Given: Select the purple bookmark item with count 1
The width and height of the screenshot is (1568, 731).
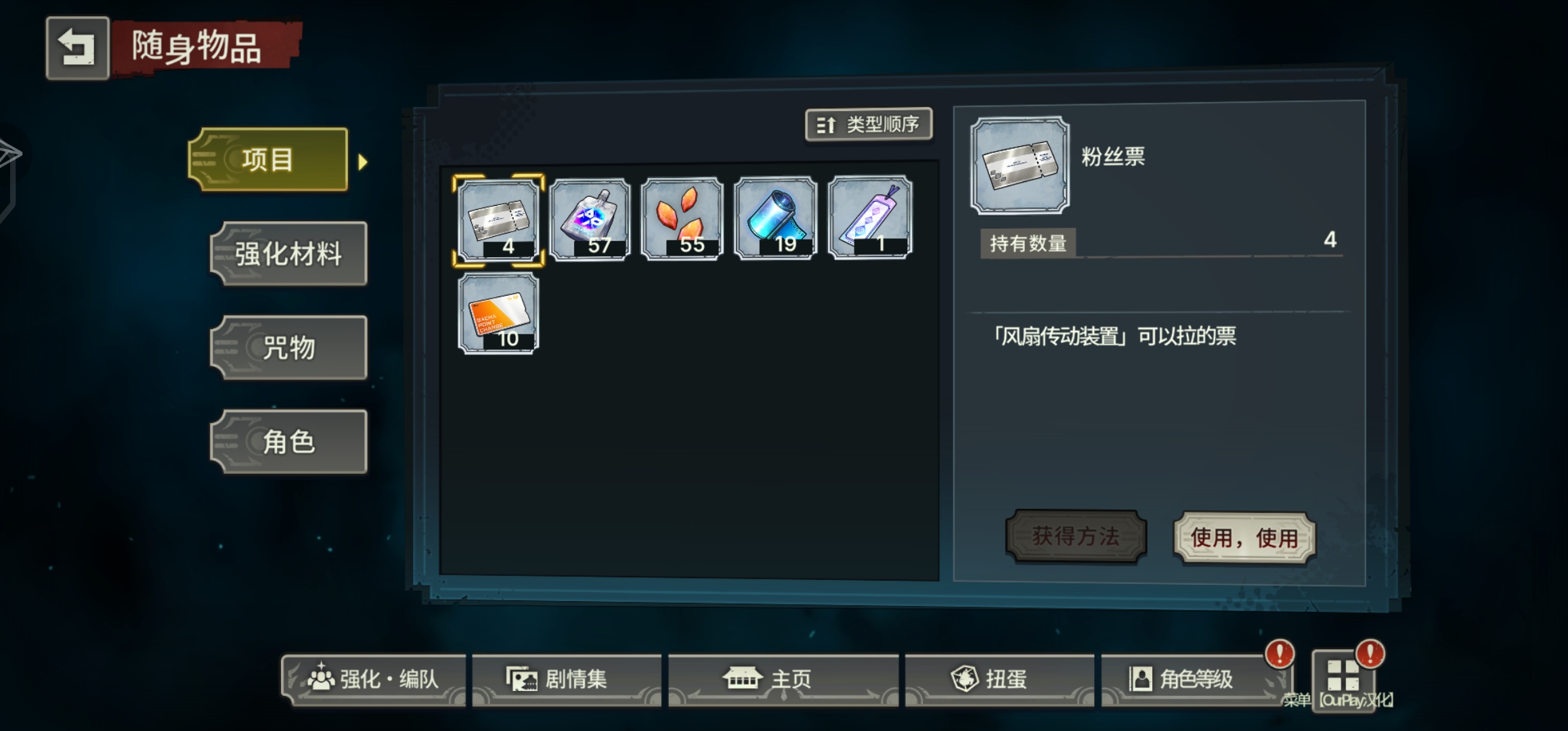Looking at the screenshot, I should click(x=870, y=217).
